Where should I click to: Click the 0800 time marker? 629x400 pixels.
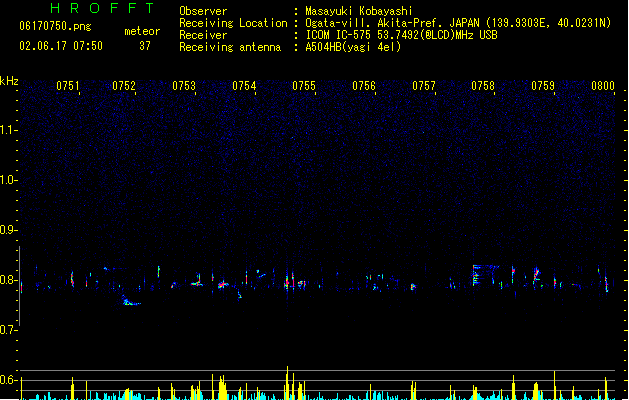[x=603, y=86]
